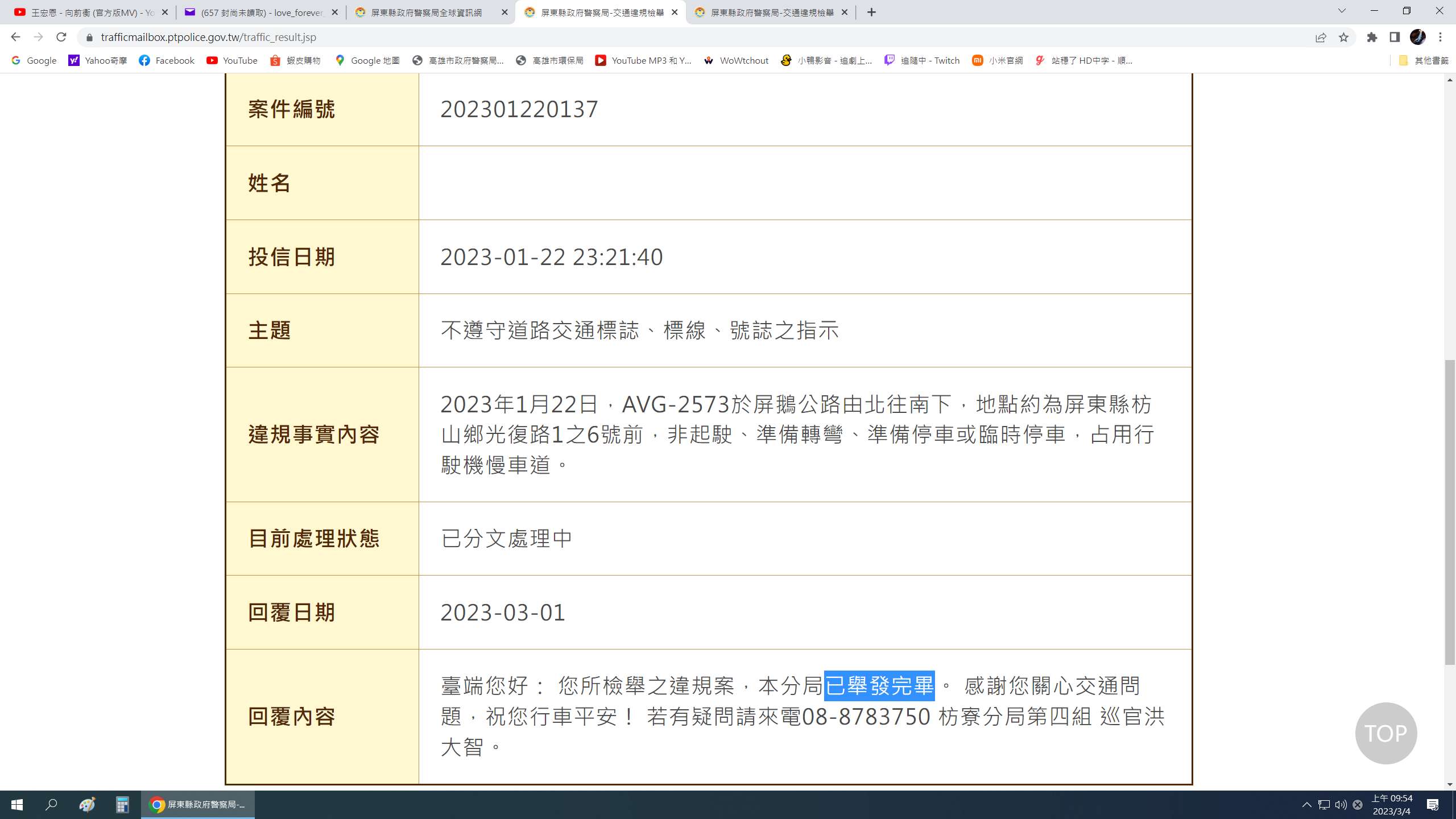The image size is (1456, 819).
Task: Open the Yahoo奇摩 bookmark
Action: pos(98,60)
